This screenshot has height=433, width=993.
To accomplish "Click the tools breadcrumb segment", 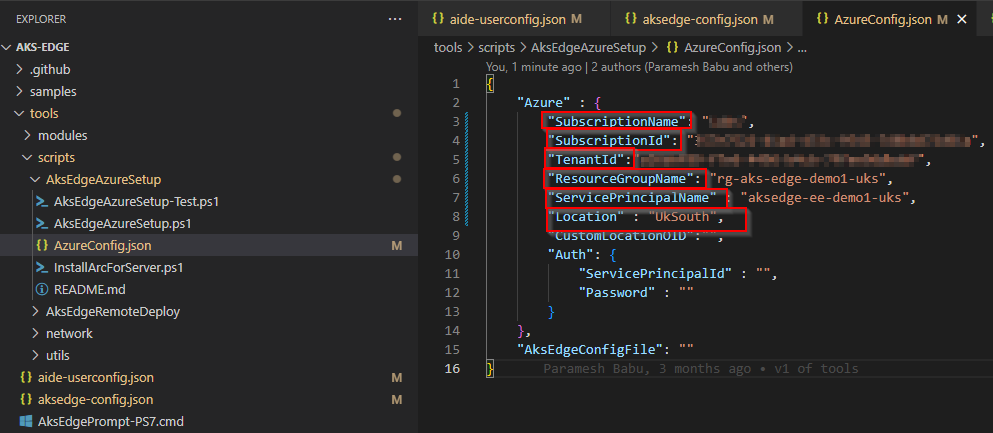I will (x=448, y=47).
